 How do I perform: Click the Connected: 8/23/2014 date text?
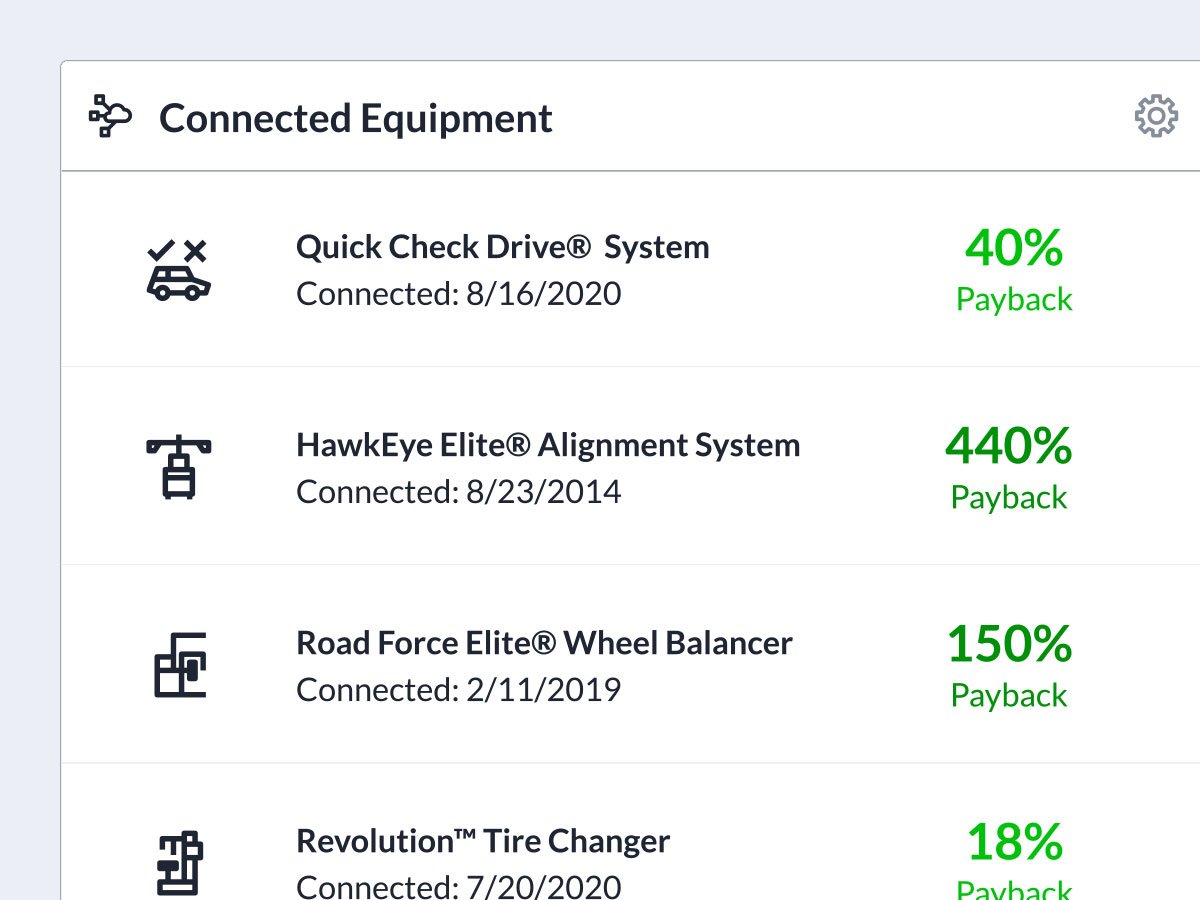point(458,492)
